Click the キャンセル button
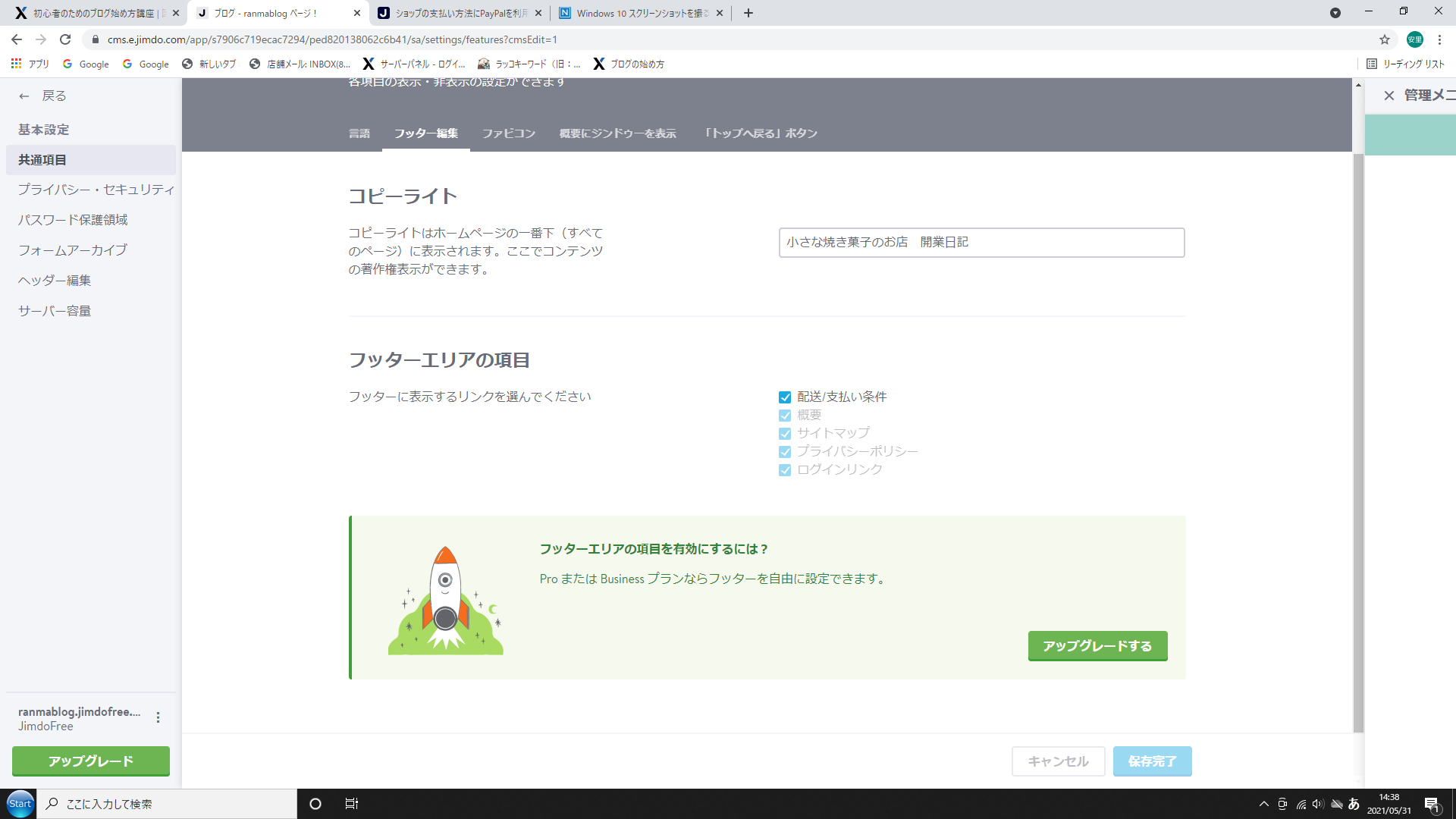The height and width of the screenshot is (819, 1456). point(1058,761)
